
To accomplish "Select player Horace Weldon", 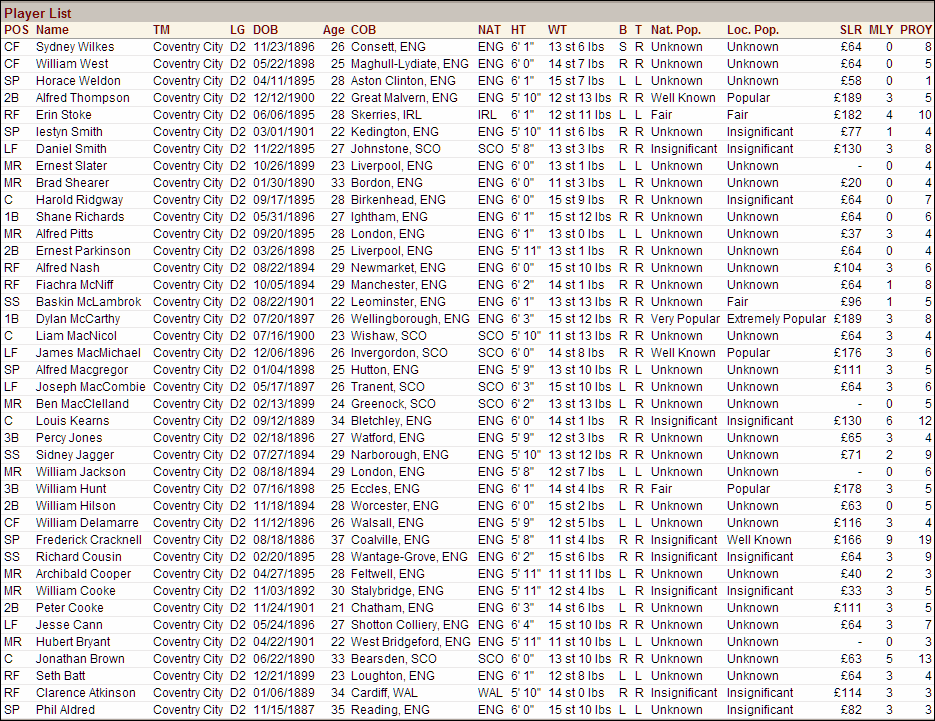I will (x=78, y=81).
